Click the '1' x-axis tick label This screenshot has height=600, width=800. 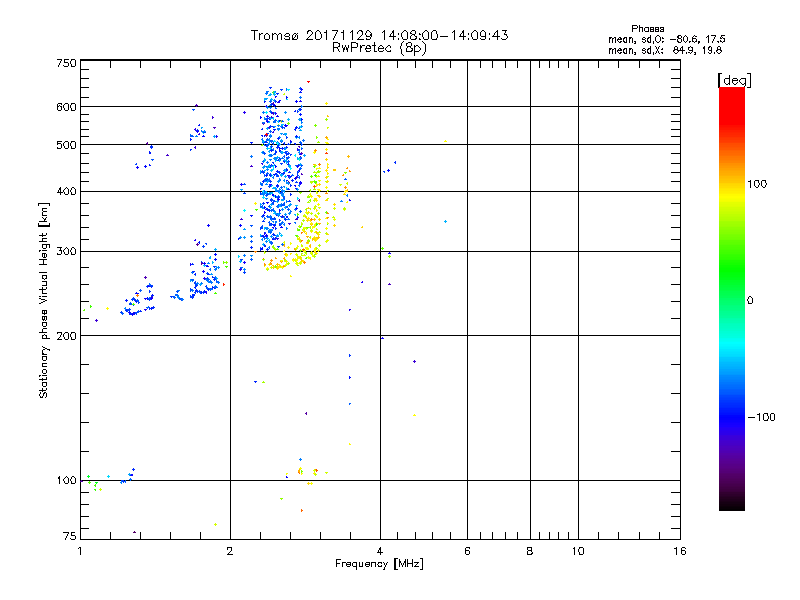tap(80, 551)
